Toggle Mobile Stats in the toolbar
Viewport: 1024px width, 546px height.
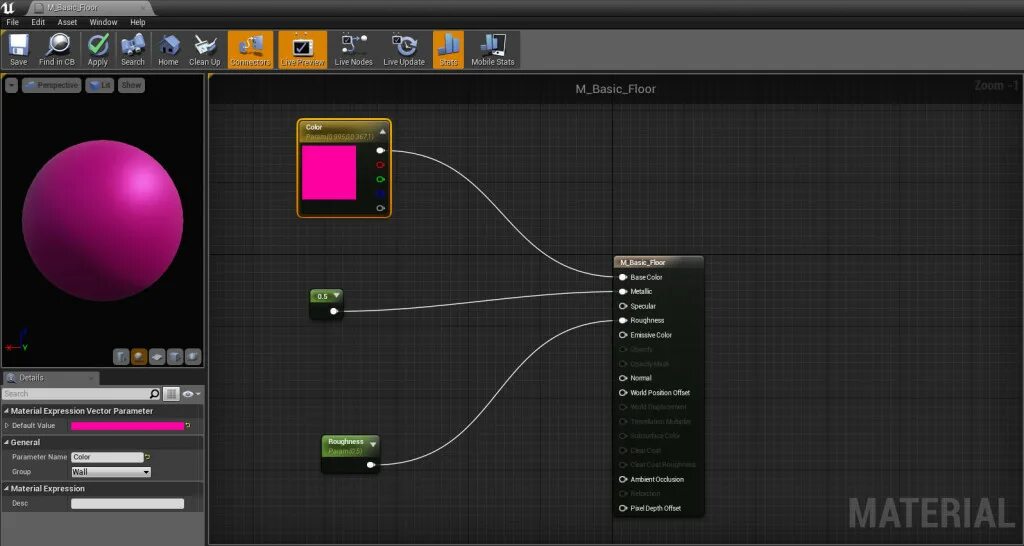493,49
